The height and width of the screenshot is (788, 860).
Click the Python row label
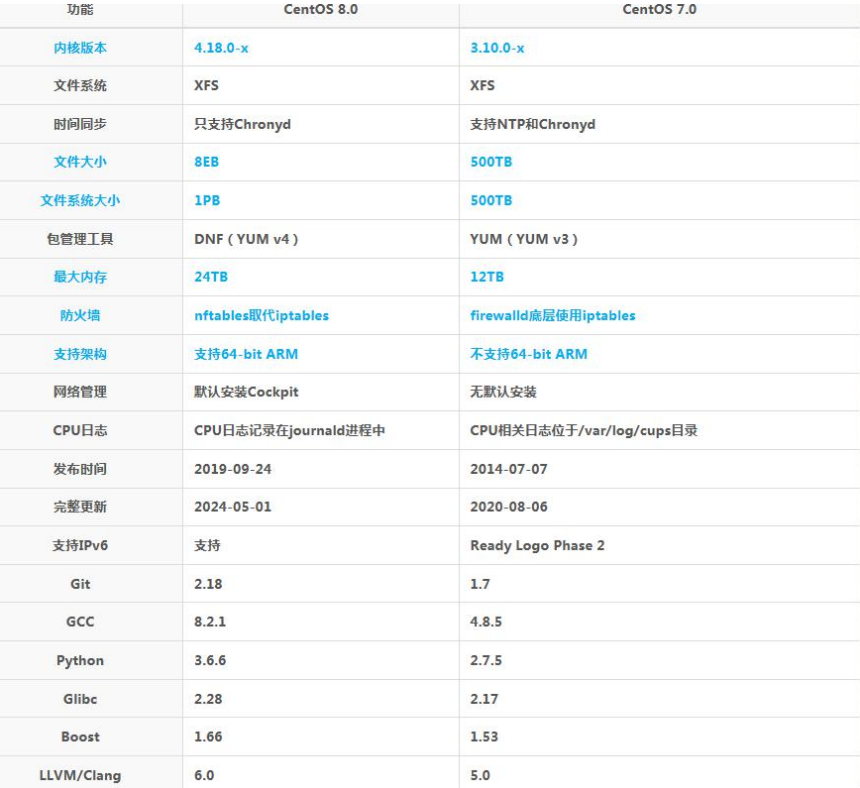(x=80, y=660)
